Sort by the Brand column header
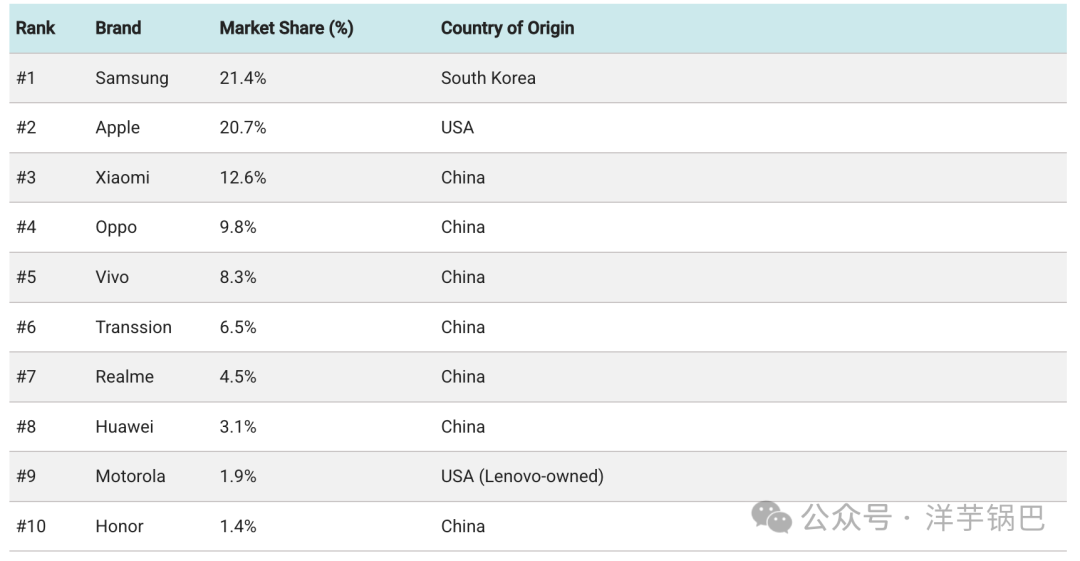This screenshot has height=561, width=1080. tap(118, 28)
